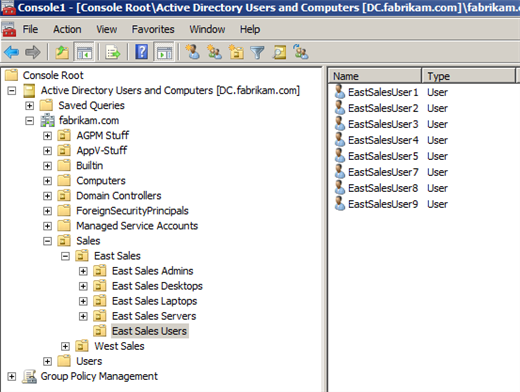Click the Filter options funnel icon
520x392 pixels.
pyautogui.click(x=257, y=52)
